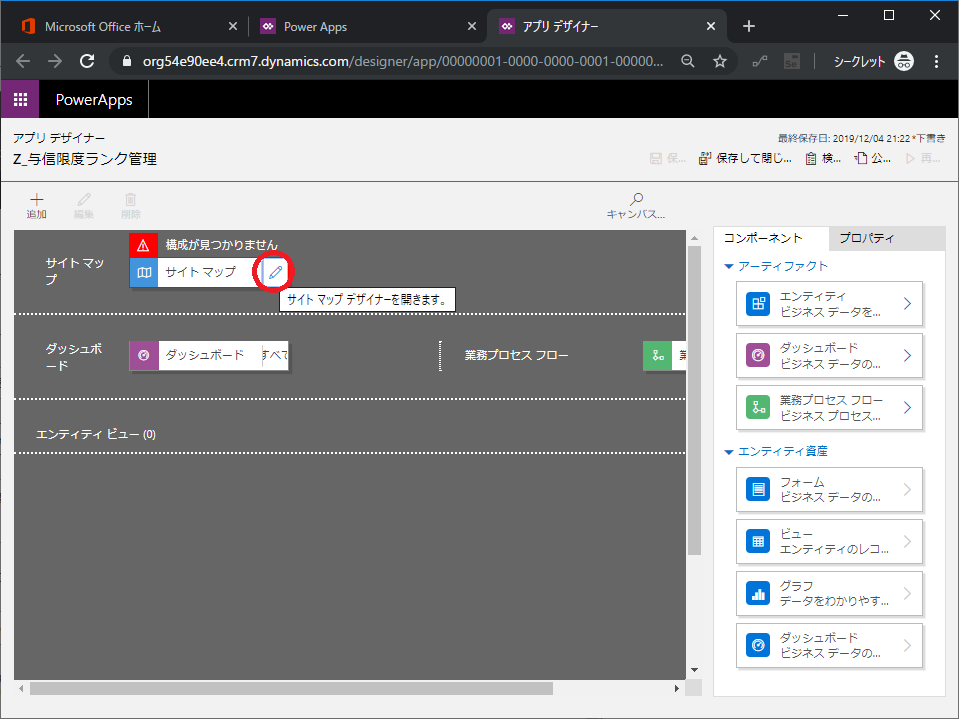Image resolution: width=959 pixels, height=719 pixels.
Task: Click the canvas scroll down arrow
Action: pos(694,670)
